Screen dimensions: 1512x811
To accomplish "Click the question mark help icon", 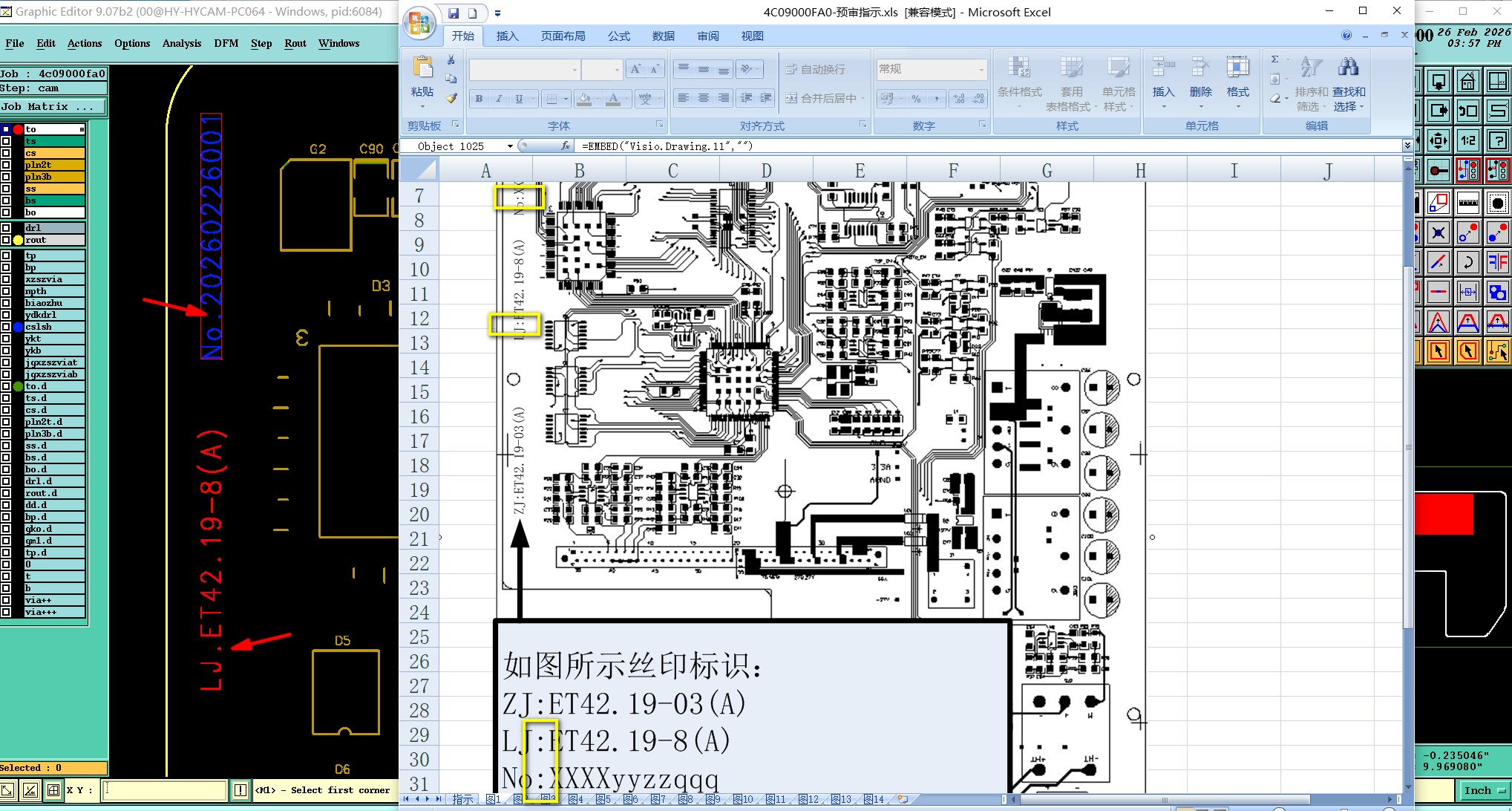I will click(x=1498, y=140).
